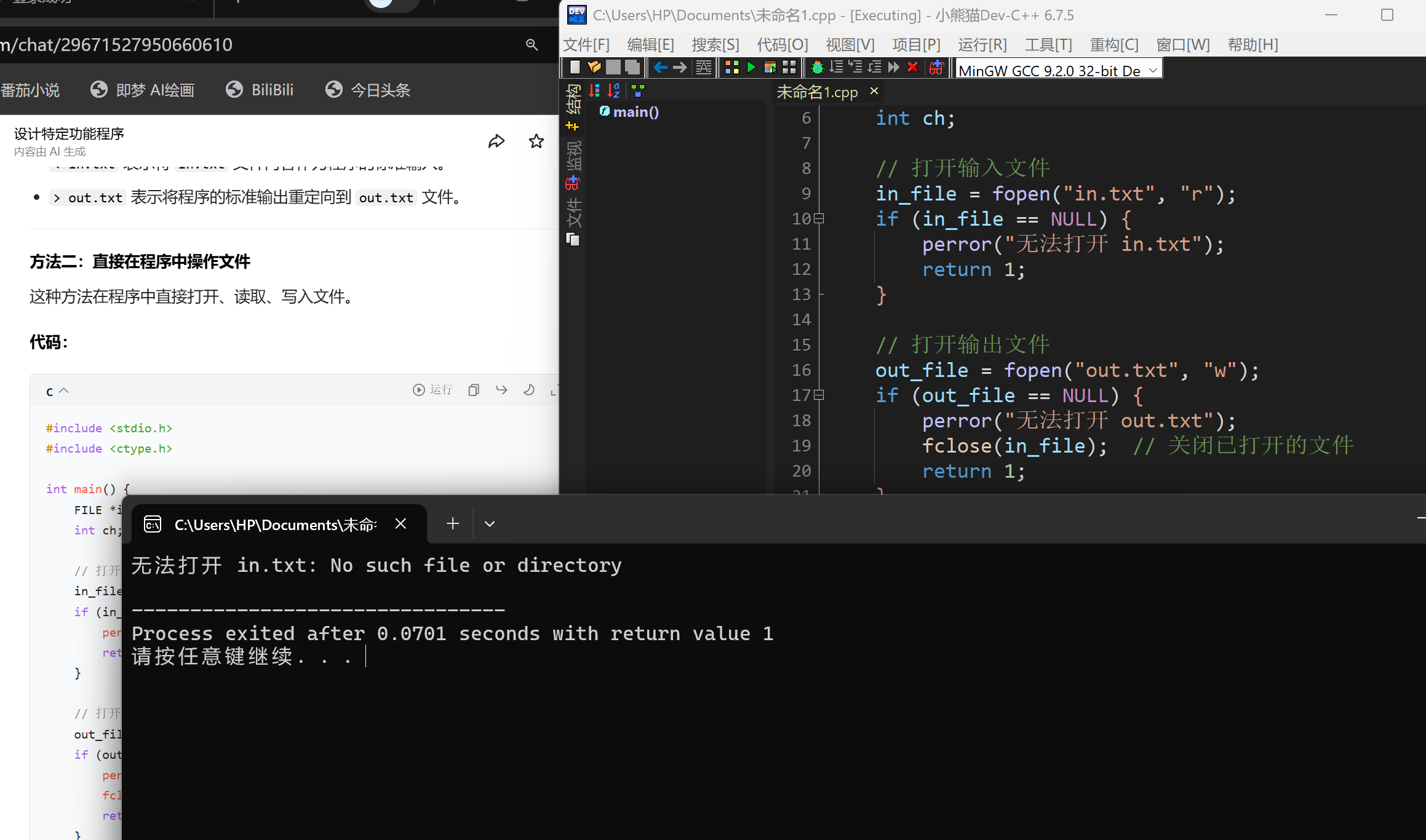1426x840 pixels.
Task: Click the Compile four-squares colored icon
Action: click(x=731, y=68)
